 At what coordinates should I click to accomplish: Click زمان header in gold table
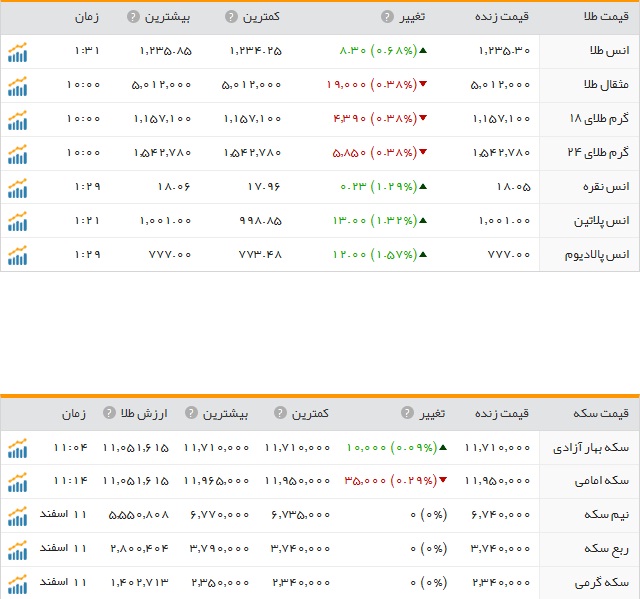pos(87,17)
